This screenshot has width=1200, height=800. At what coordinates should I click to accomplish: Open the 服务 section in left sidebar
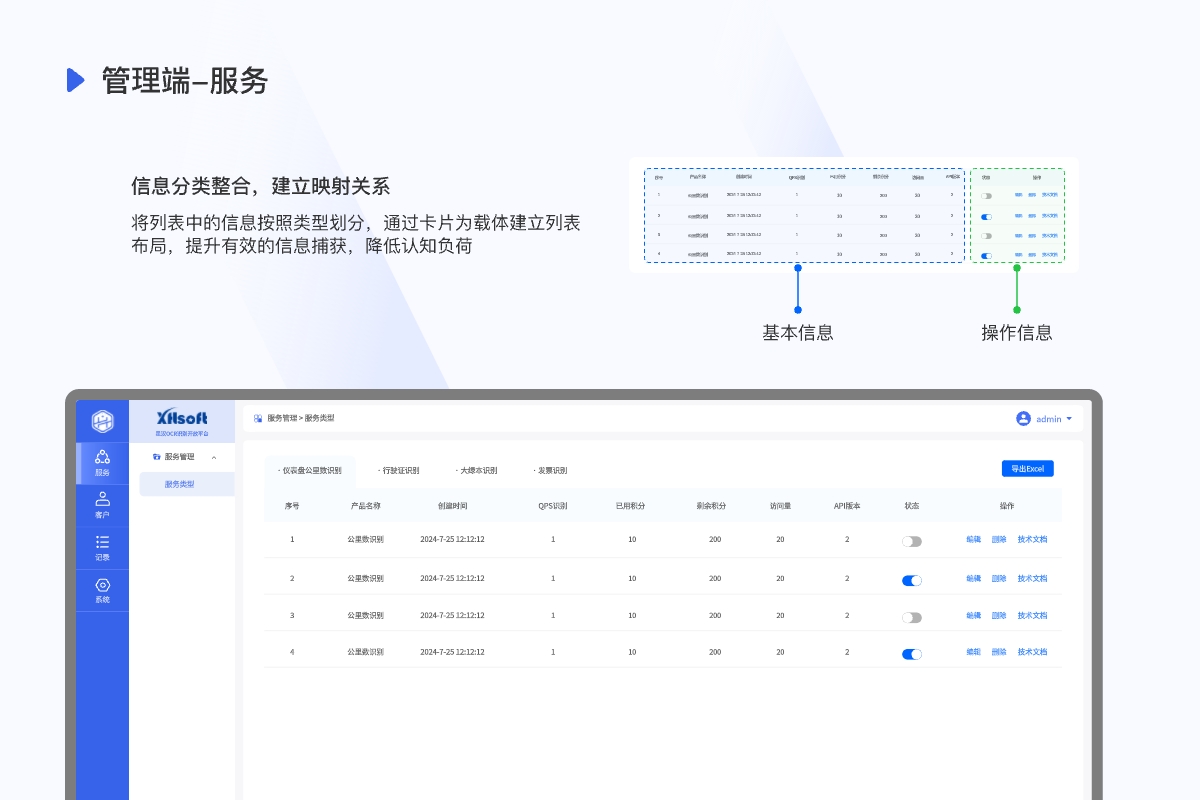(x=102, y=463)
